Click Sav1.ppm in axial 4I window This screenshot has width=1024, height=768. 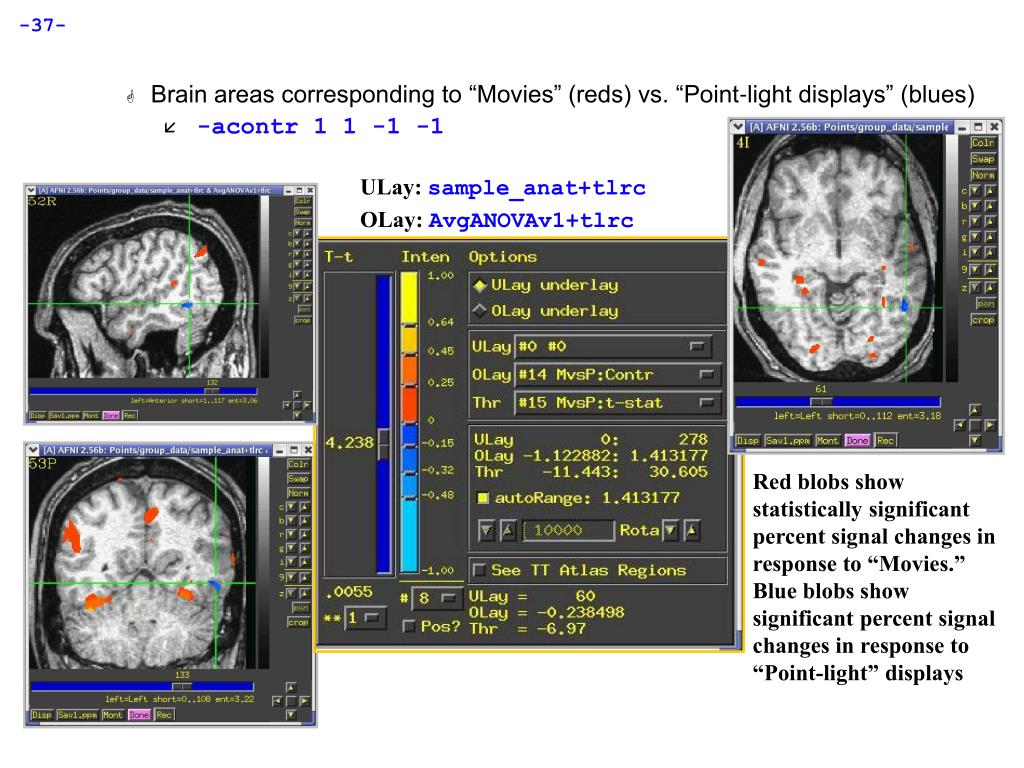click(788, 441)
